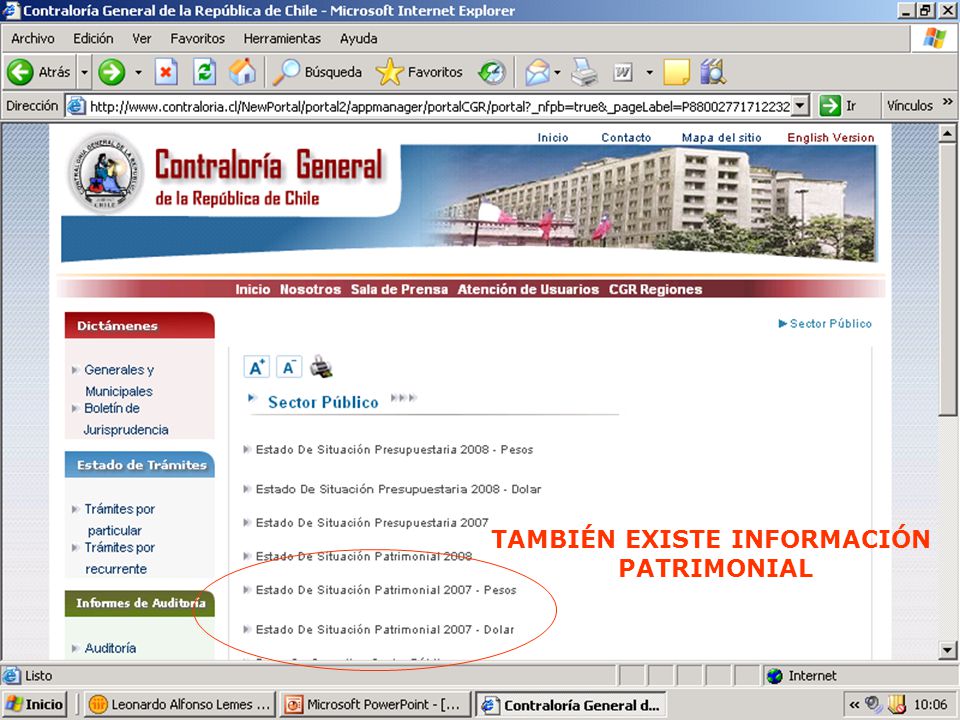Edit the page with the Word icon
The width and height of the screenshot is (960, 720).
point(623,73)
